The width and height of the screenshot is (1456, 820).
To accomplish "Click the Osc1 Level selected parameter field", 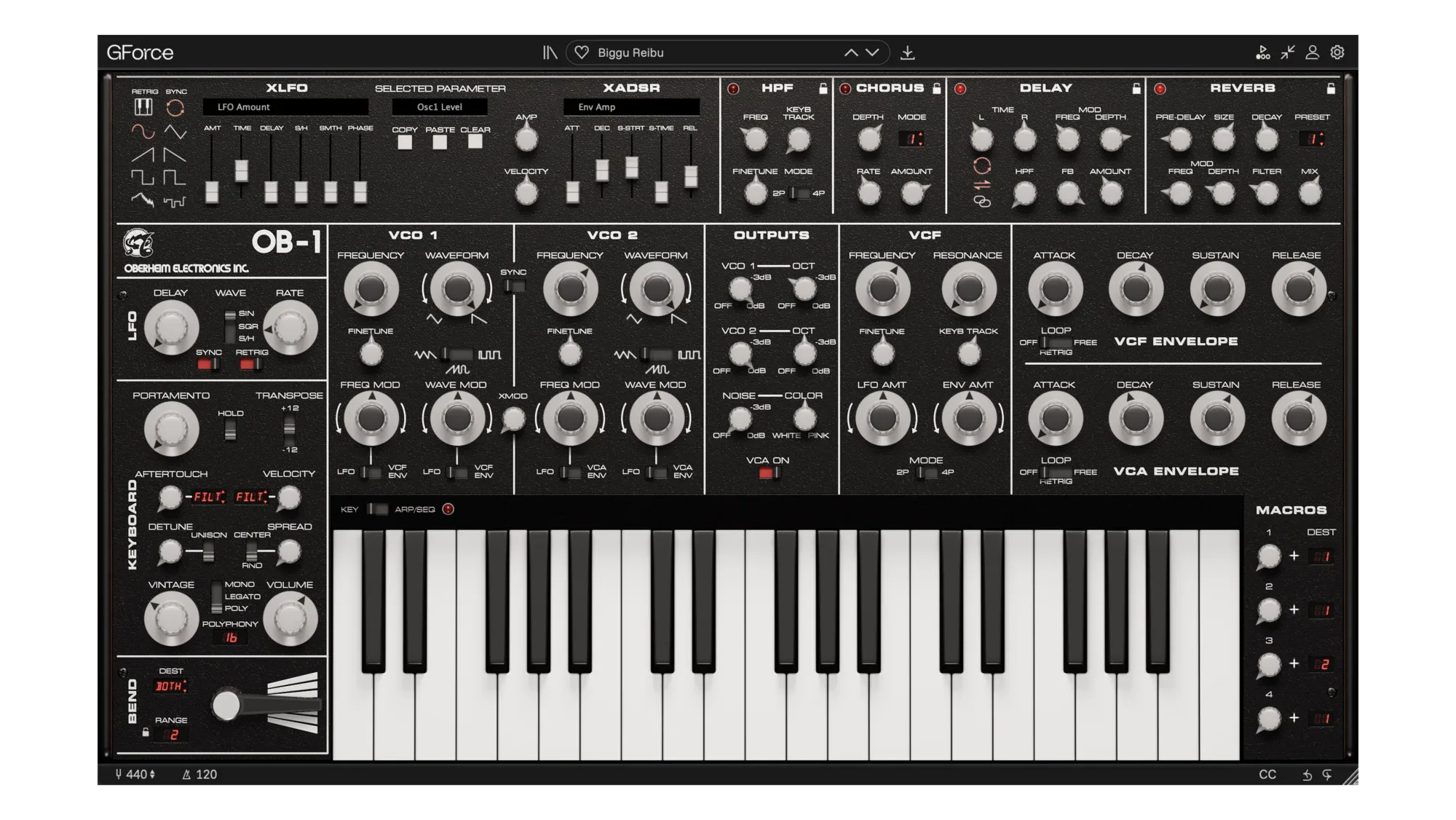I will click(440, 107).
